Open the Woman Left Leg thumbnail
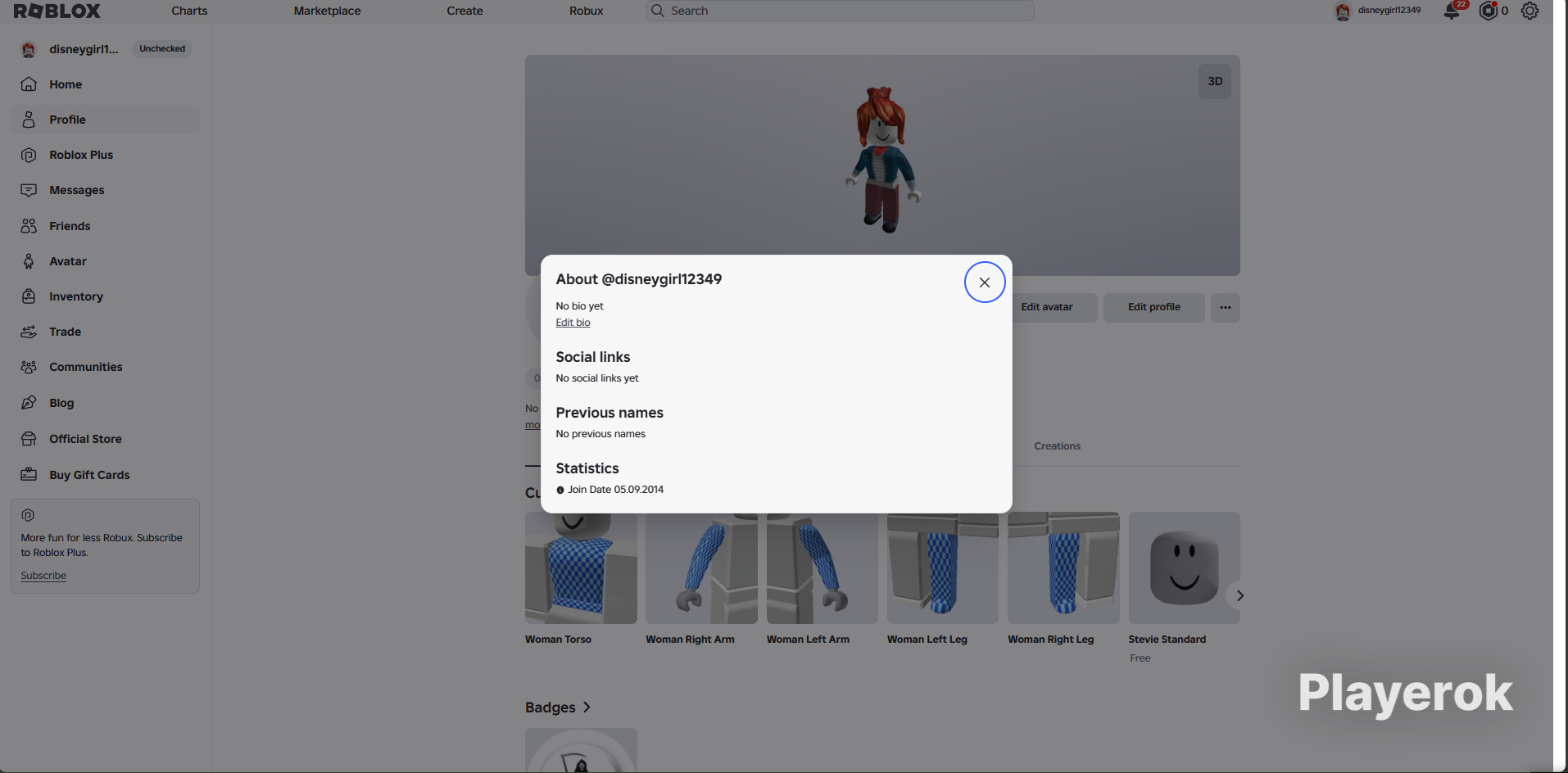Viewport: 1568px width, 773px height. (943, 568)
